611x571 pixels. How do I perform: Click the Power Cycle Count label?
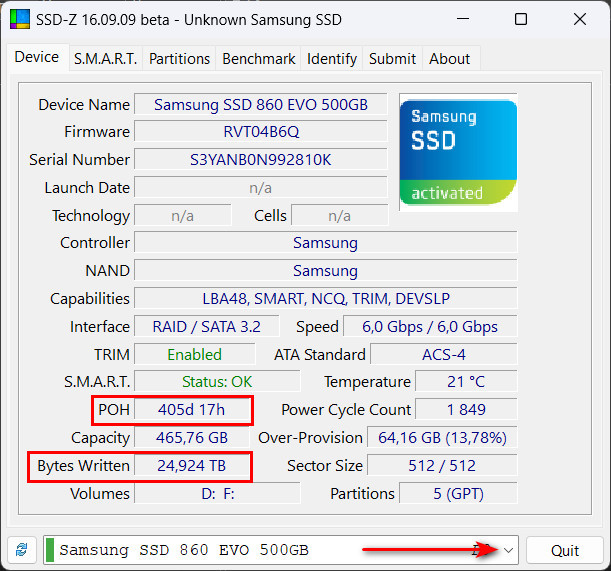tap(346, 410)
